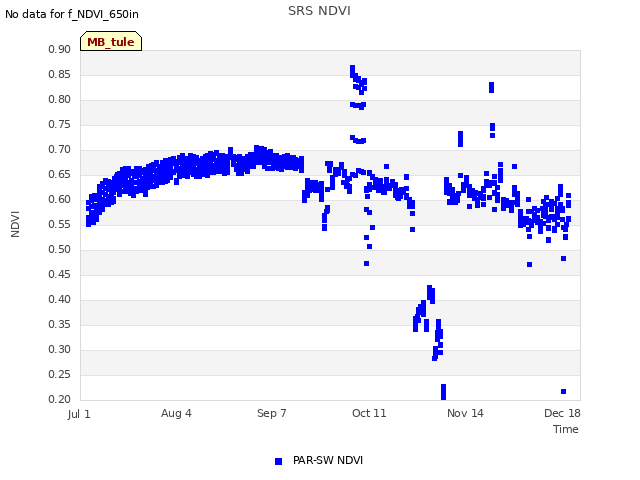Click the early November data point near 0.21
This screenshot has height=480, width=640.
tap(443, 392)
